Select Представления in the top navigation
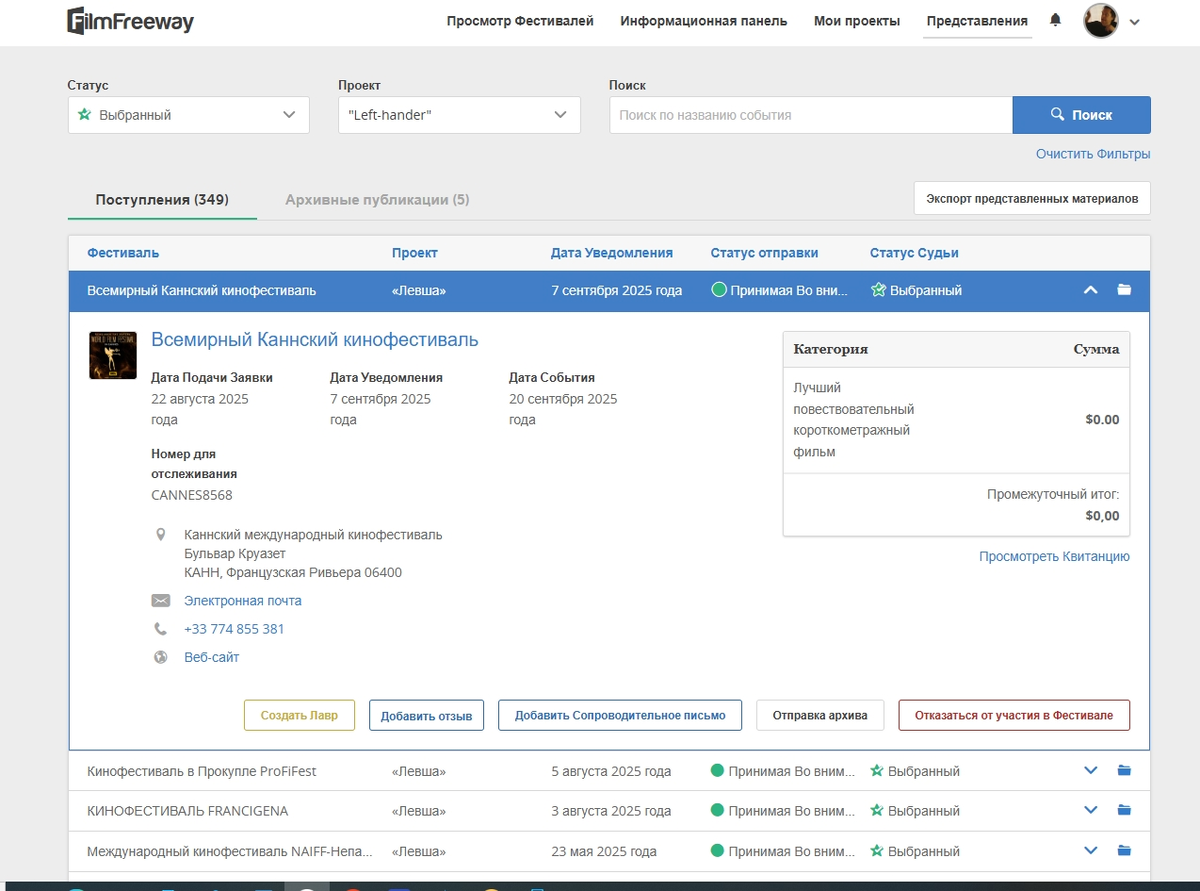Viewport: 1200px width, 891px height. pyautogui.click(x=977, y=21)
